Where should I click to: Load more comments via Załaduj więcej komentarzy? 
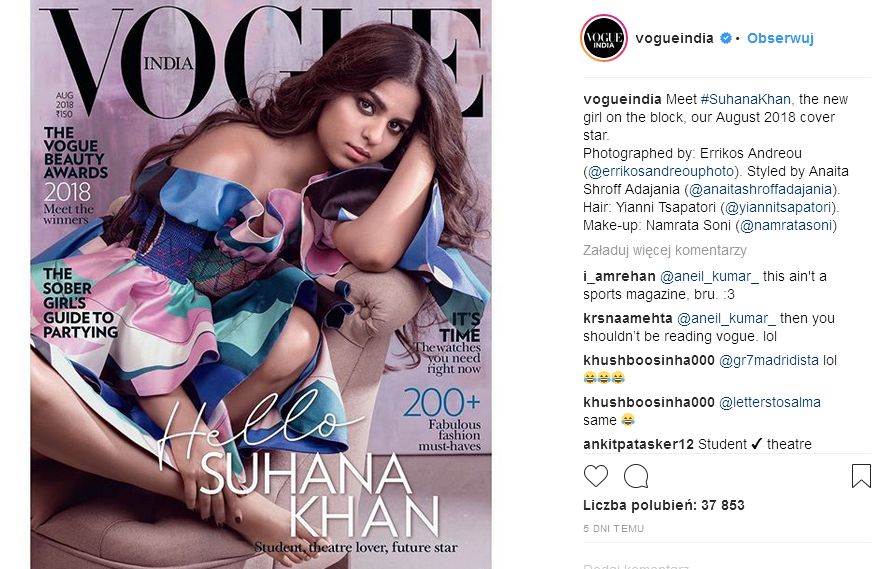coord(665,250)
